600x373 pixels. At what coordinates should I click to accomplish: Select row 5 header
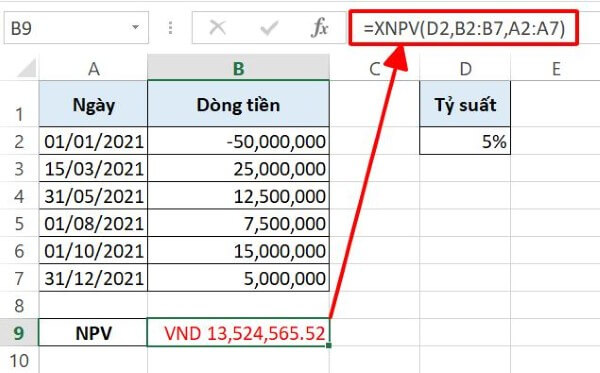click(x=19, y=223)
